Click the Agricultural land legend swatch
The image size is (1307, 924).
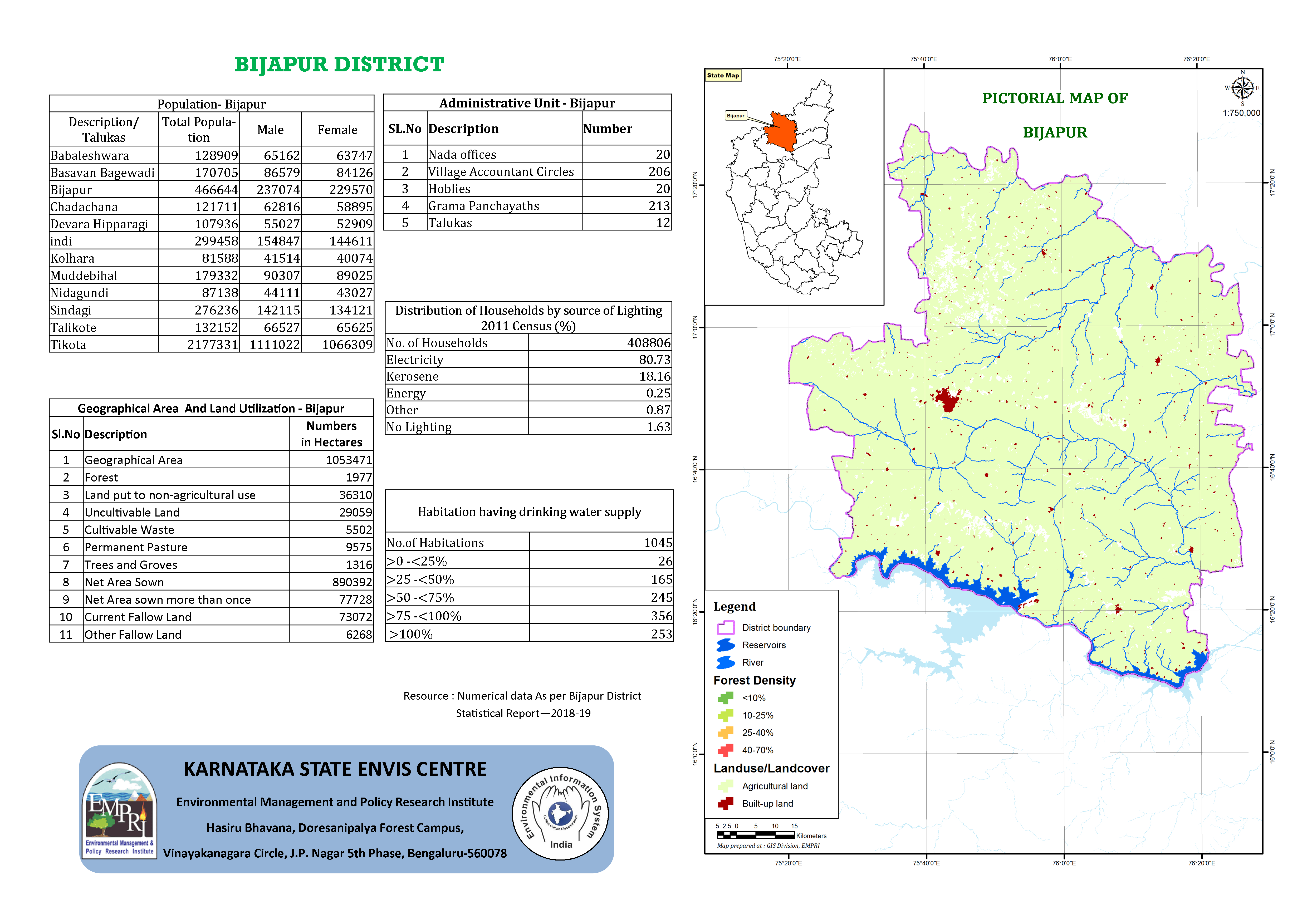coord(725,786)
